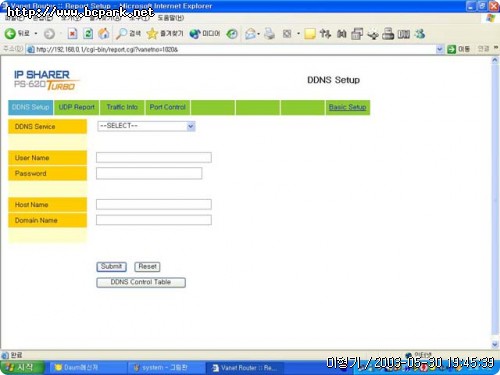Open the Basic Setup link
This screenshot has height=375, width=500.
tap(347, 107)
